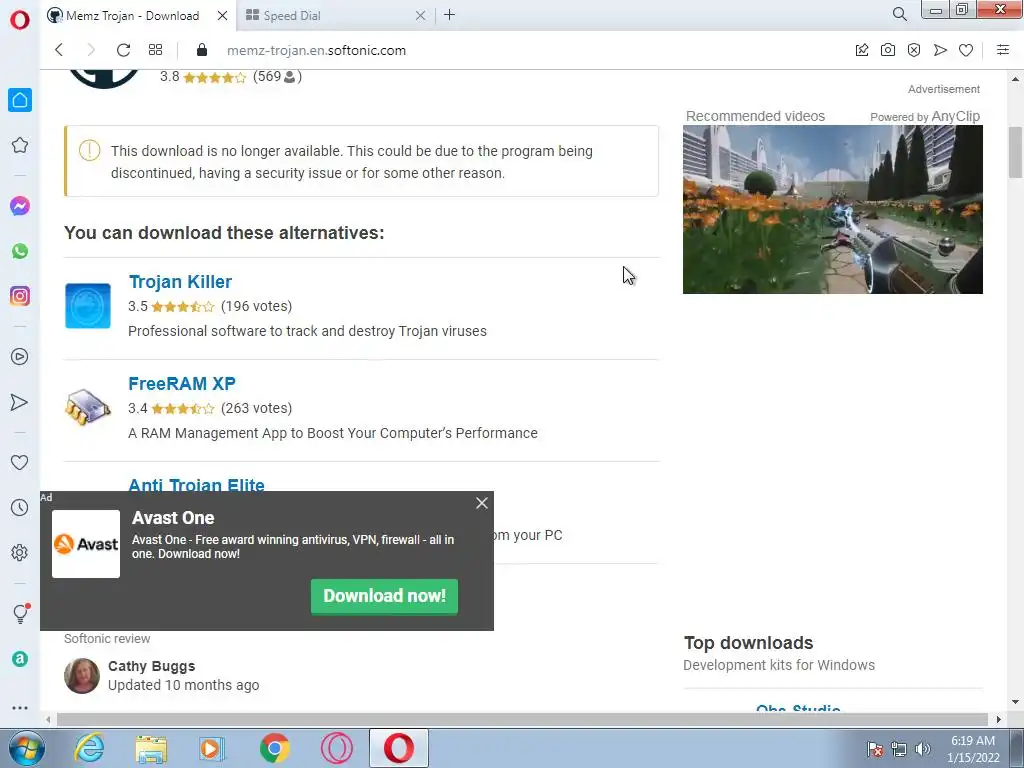This screenshot has height=768, width=1024.
Task: Open Pinboards heart in sidebar
Action: (20, 462)
